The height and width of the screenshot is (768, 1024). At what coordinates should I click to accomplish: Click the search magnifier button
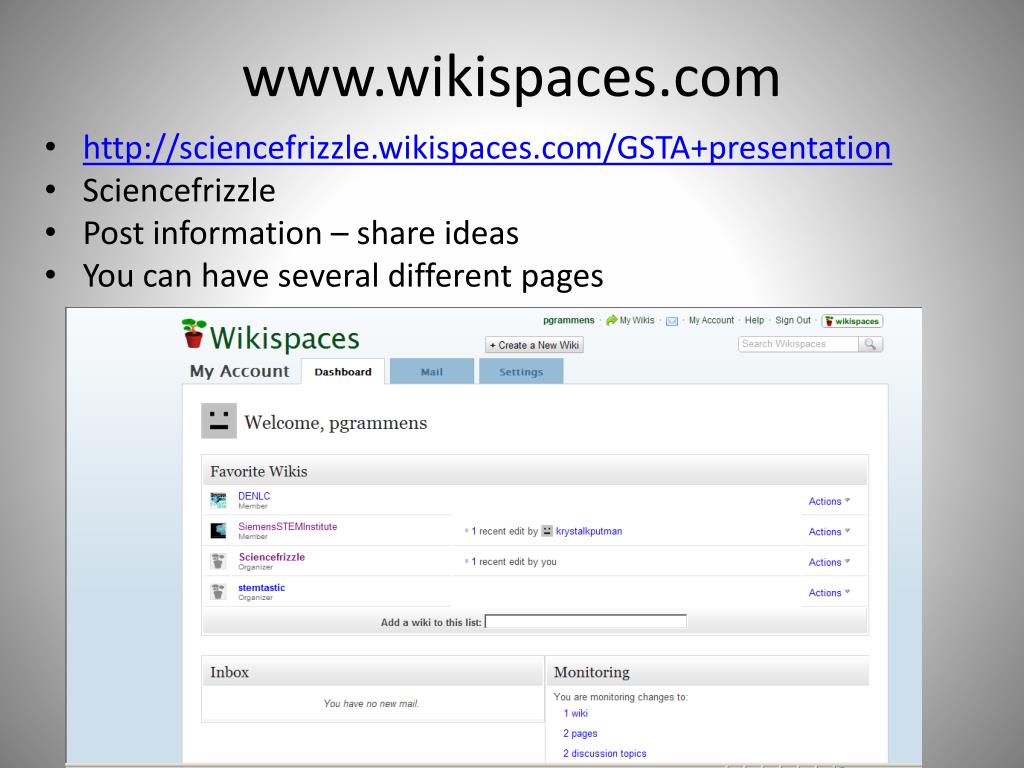click(871, 344)
